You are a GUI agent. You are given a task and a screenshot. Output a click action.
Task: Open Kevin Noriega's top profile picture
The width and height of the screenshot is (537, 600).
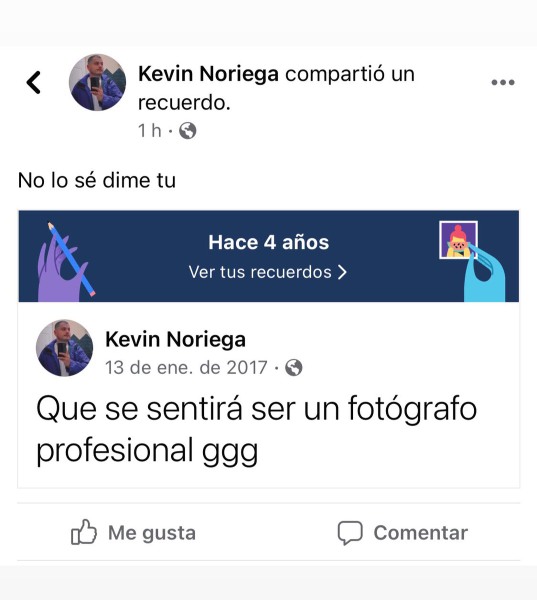(x=97, y=82)
